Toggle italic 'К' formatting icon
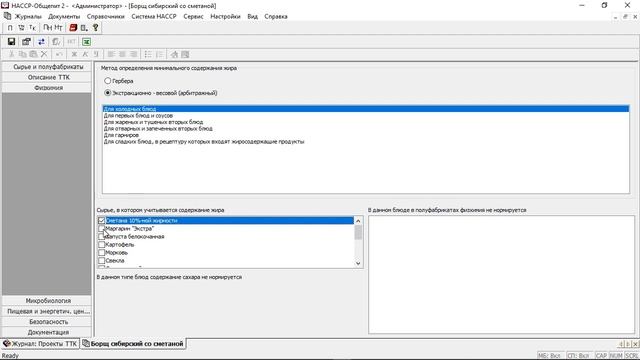This screenshot has height=360, width=640. click(x=85, y=54)
